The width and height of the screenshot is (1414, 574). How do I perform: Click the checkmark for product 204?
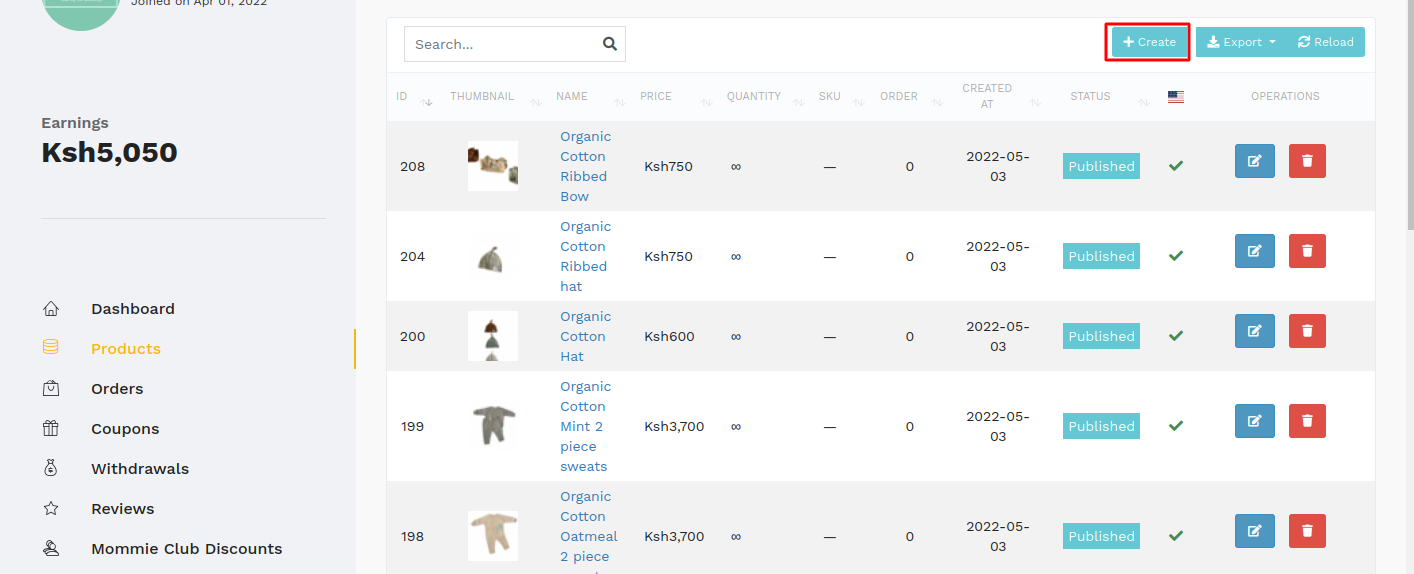(x=1176, y=256)
